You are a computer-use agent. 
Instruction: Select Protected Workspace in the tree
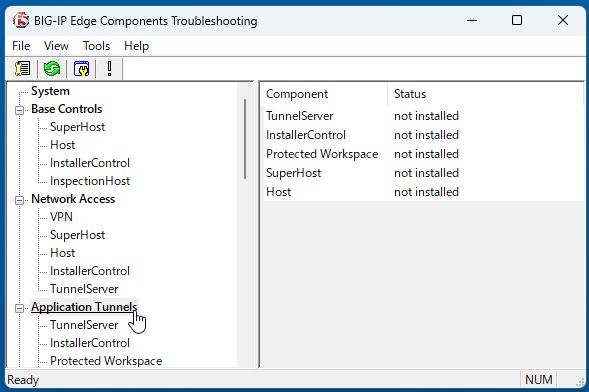pyautogui.click(x=106, y=361)
